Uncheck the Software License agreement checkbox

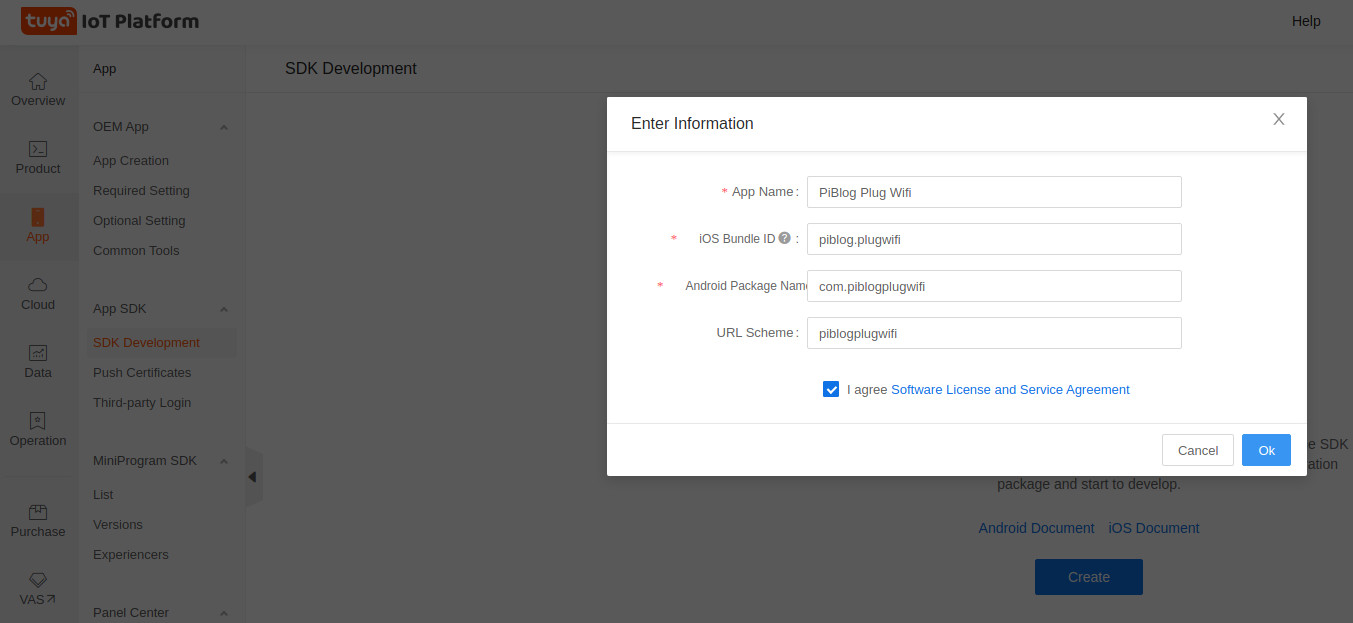(831, 389)
